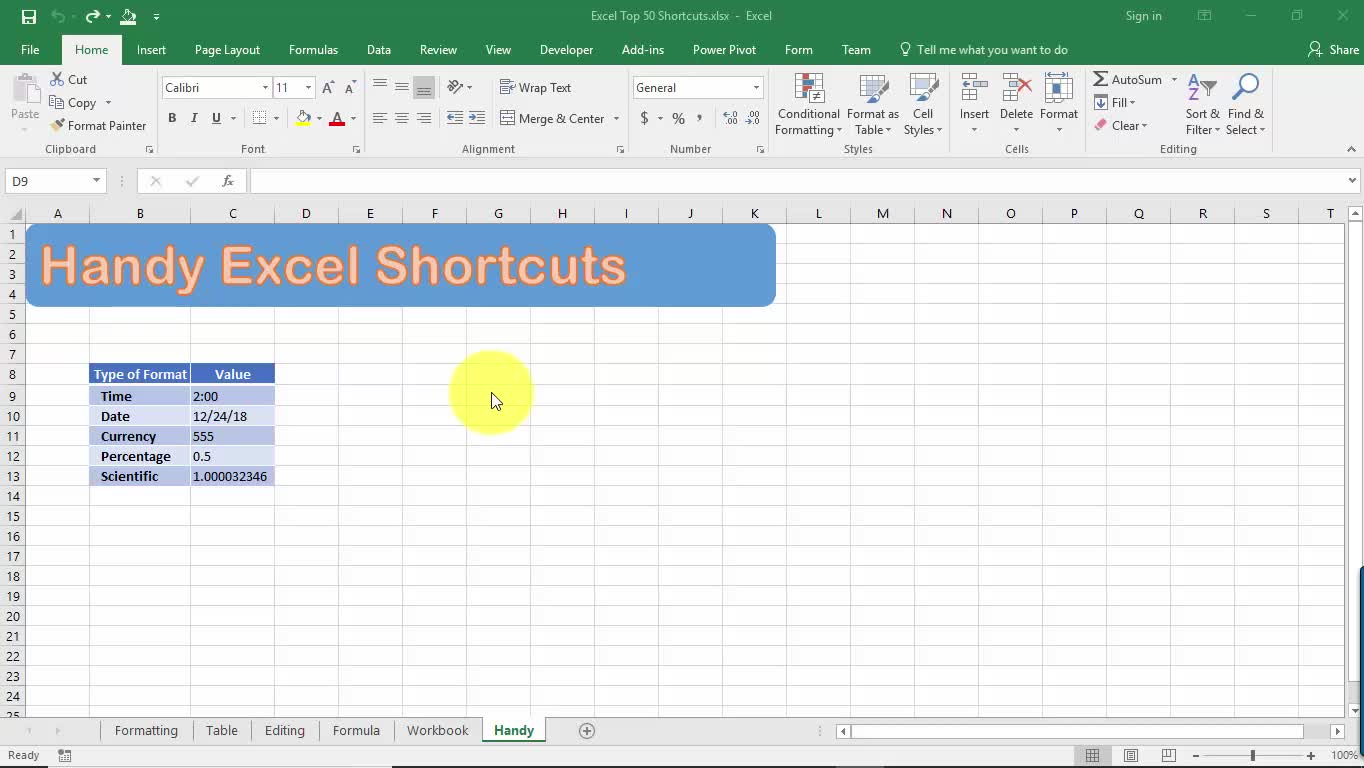Toggle Wrap Text for the cell
This screenshot has width=1364, height=768.
(535, 88)
